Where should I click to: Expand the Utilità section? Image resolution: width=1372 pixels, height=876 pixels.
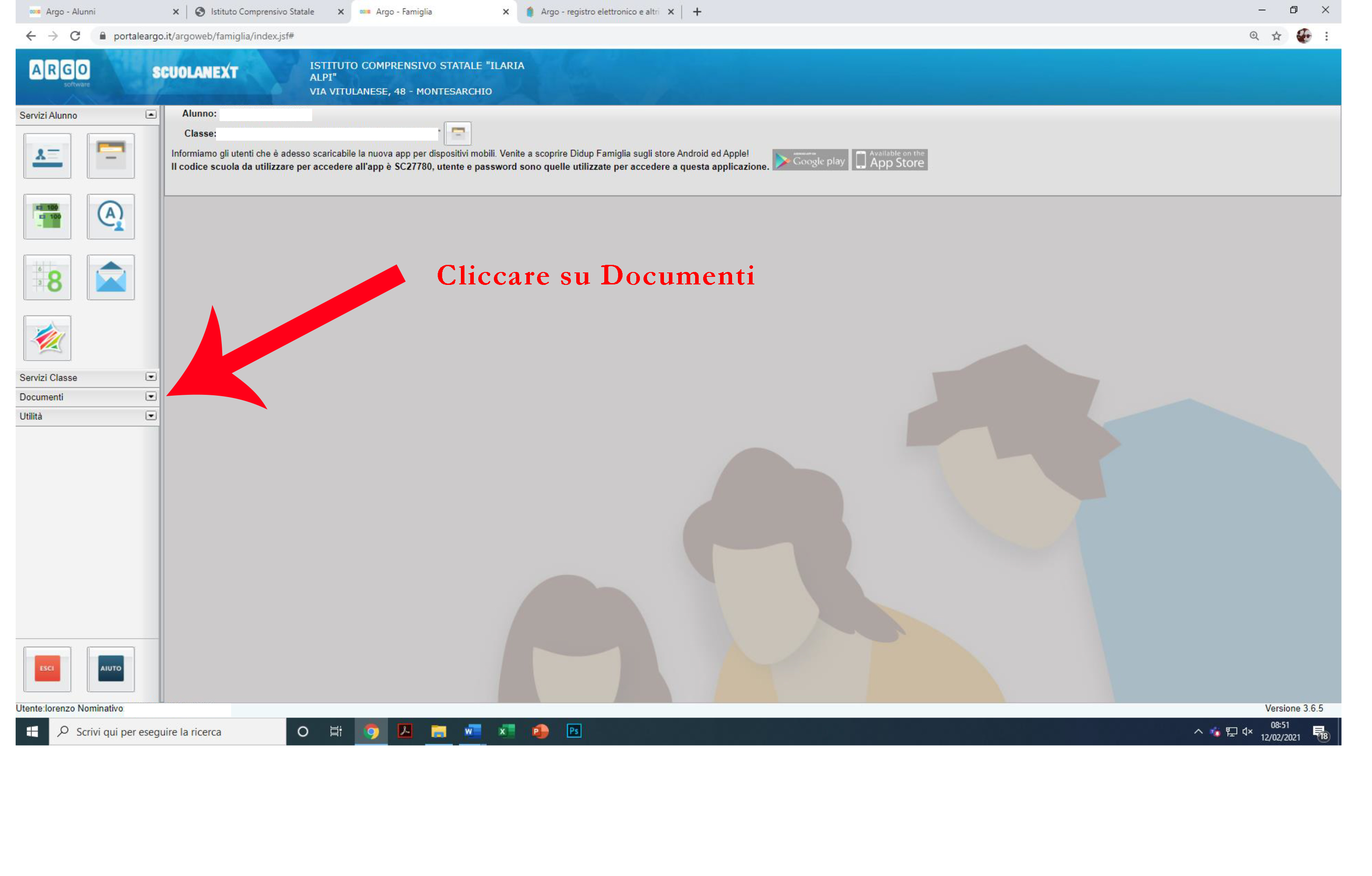[151, 416]
